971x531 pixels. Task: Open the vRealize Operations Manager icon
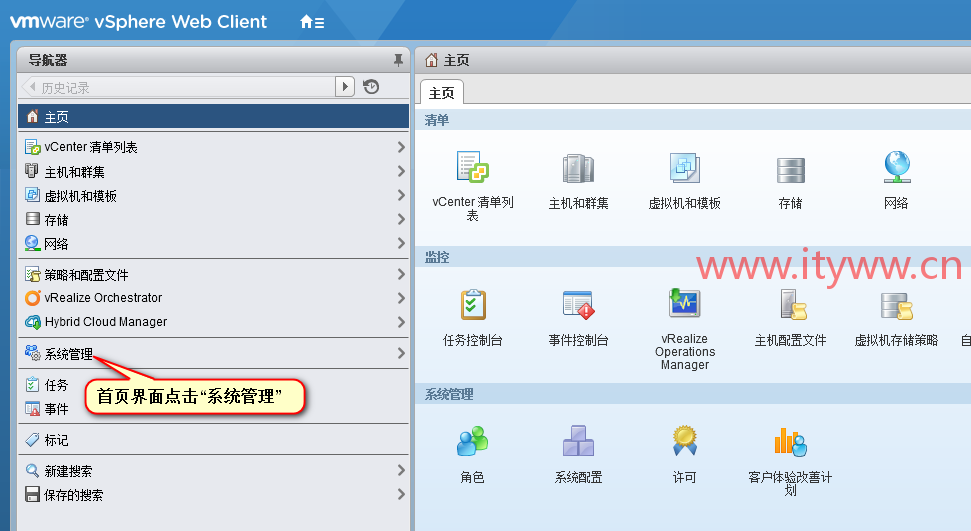coord(684,302)
